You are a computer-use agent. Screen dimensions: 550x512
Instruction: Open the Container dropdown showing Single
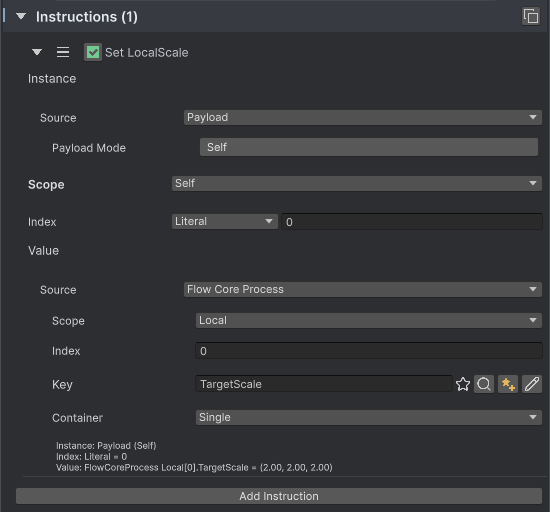click(369, 418)
